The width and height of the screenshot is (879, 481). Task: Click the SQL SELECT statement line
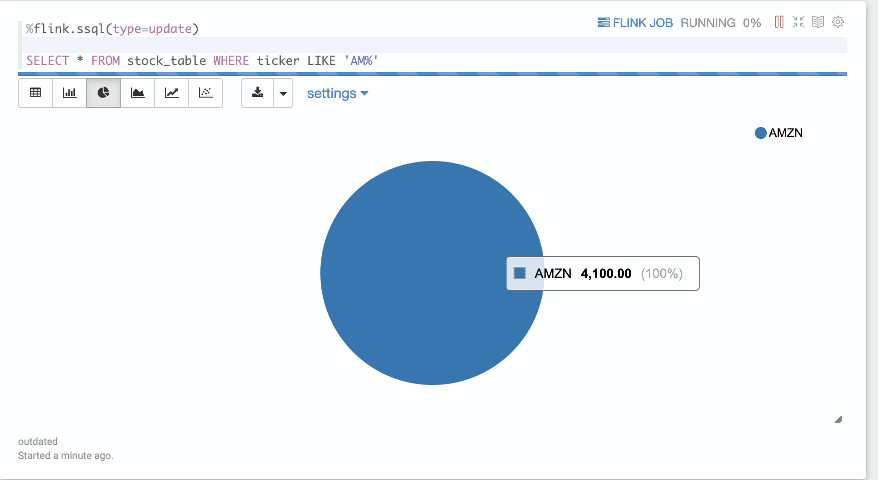click(x=202, y=61)
